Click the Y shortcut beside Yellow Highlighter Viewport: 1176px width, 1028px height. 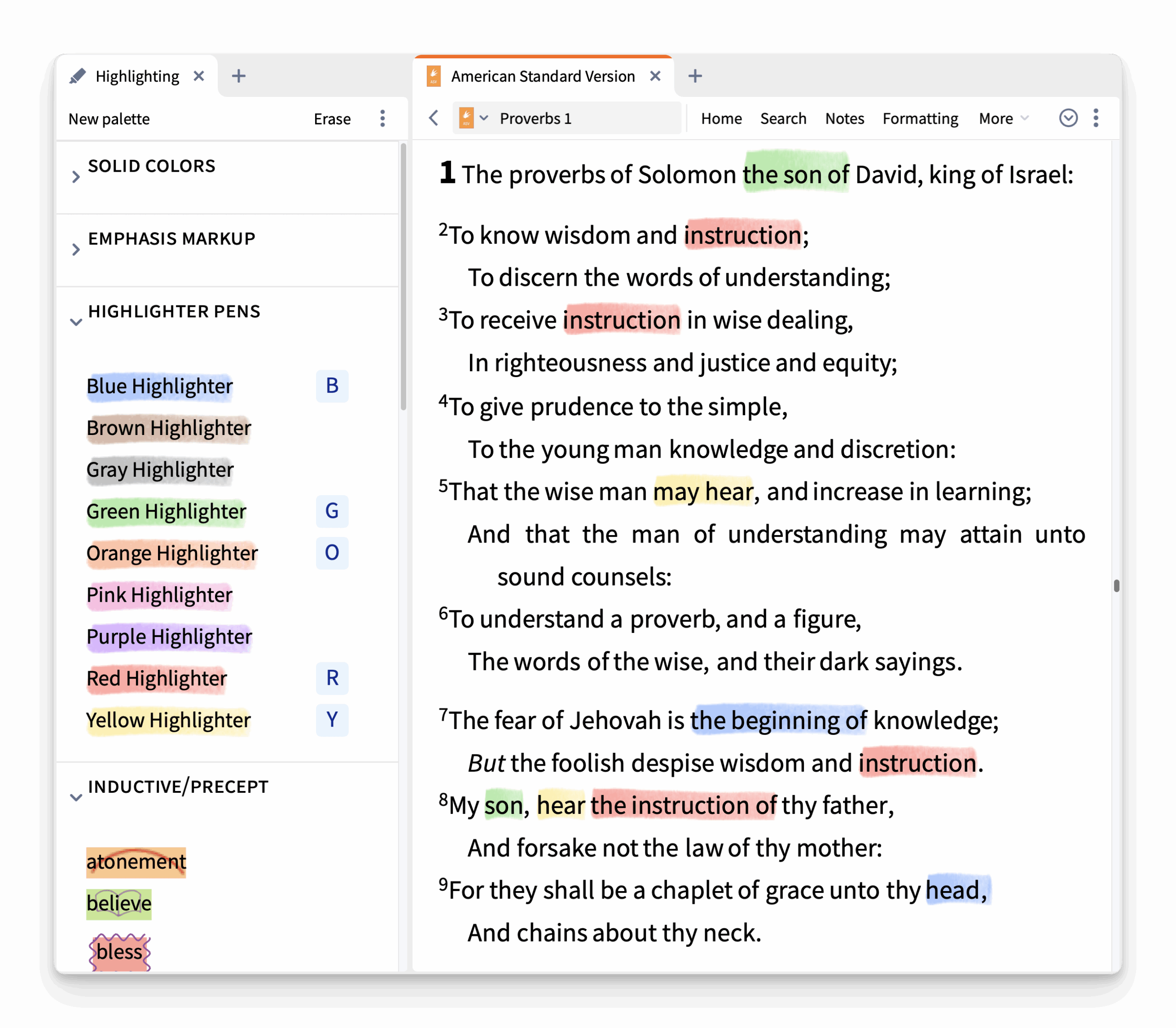332,721
